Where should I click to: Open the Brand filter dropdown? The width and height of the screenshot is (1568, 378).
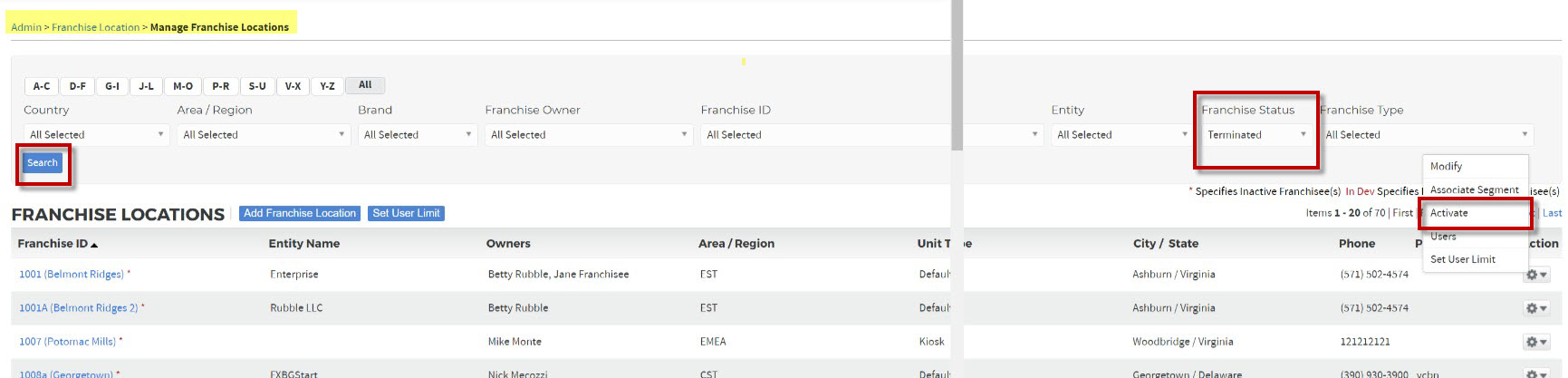pyautogui.click(x=417, y=135)
